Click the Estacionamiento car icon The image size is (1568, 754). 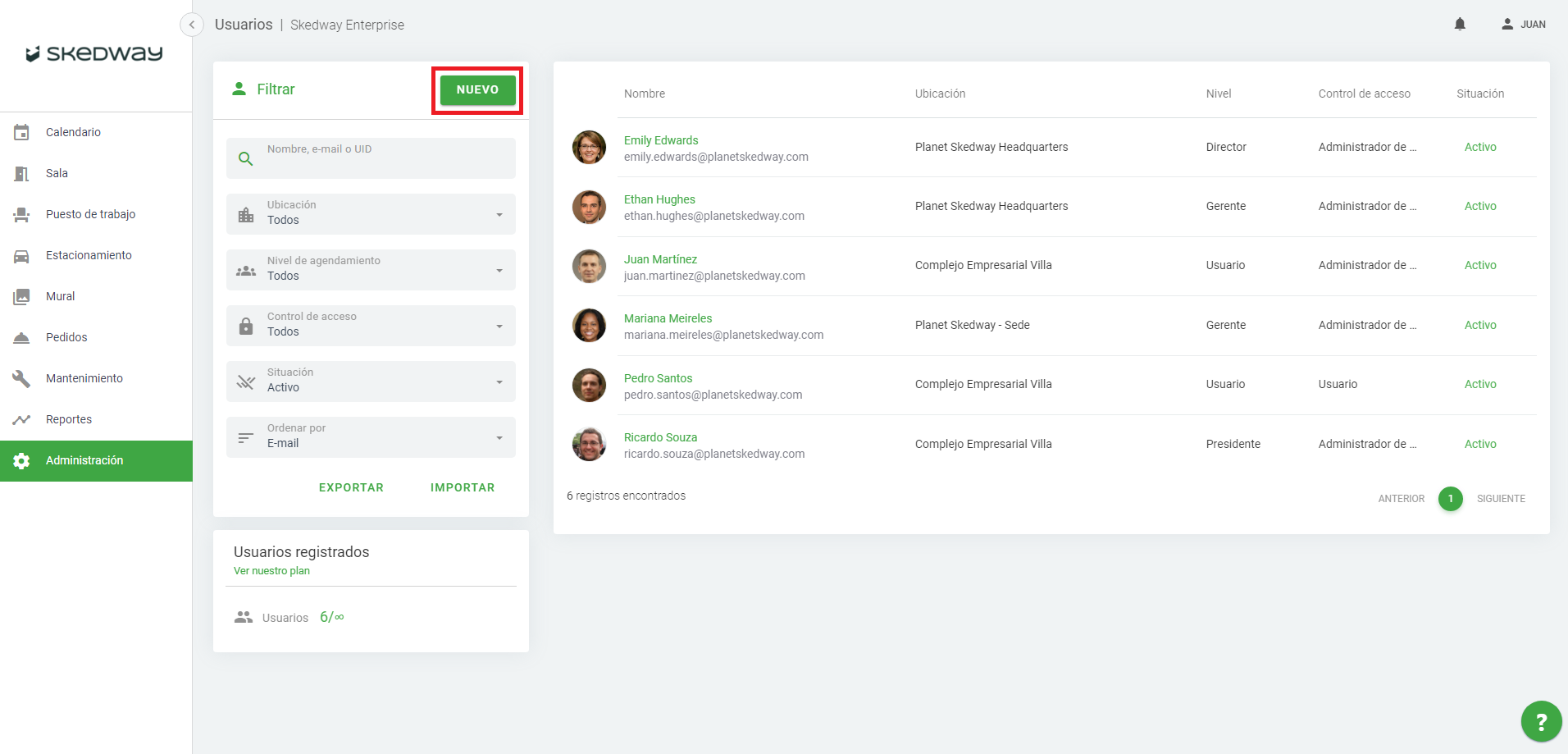click(22, 255)
